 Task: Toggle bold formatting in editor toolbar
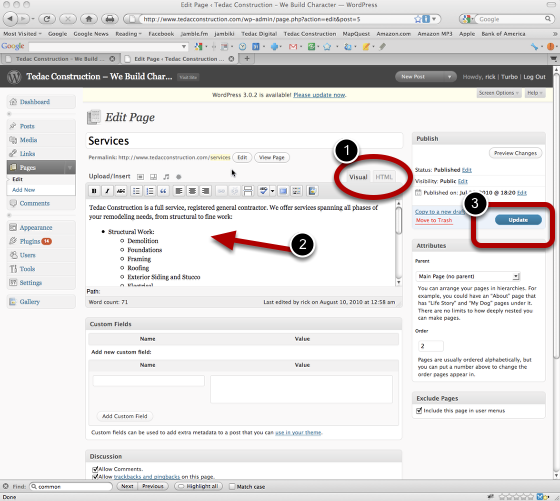pyautogui.click(x=94, y=191)
